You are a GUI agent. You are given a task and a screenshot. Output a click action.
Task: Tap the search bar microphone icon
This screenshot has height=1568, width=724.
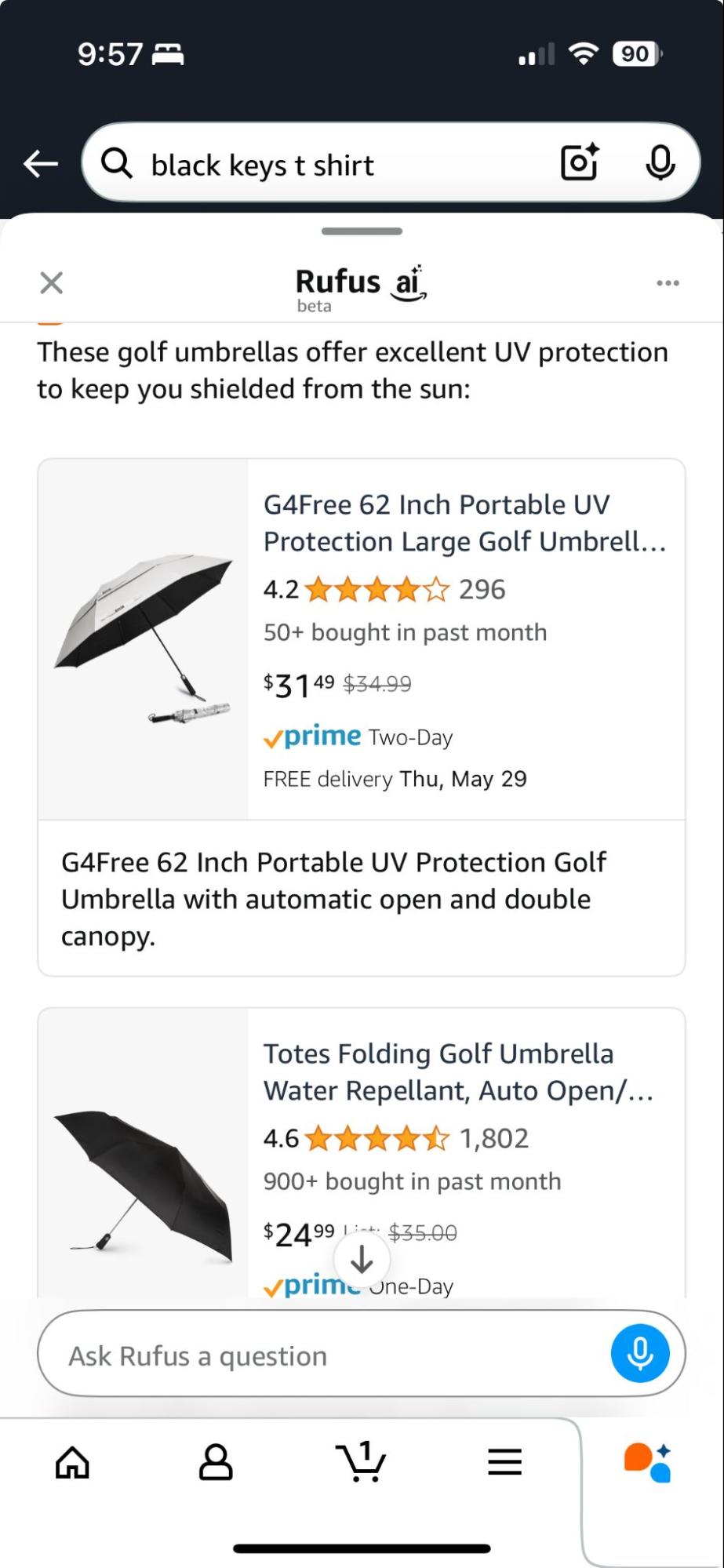point(660,162)
